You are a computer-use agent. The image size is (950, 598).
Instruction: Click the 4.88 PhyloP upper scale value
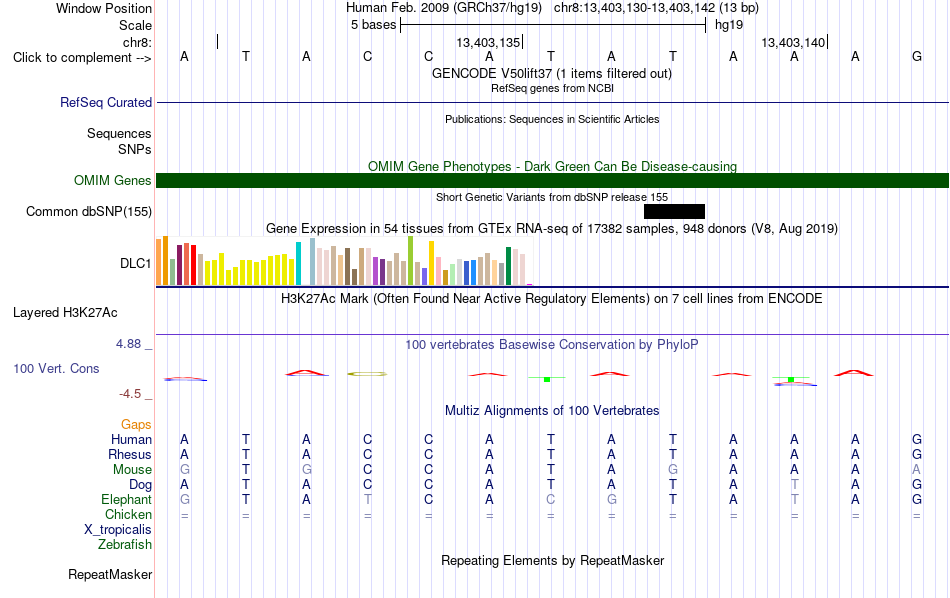[128, 344]
